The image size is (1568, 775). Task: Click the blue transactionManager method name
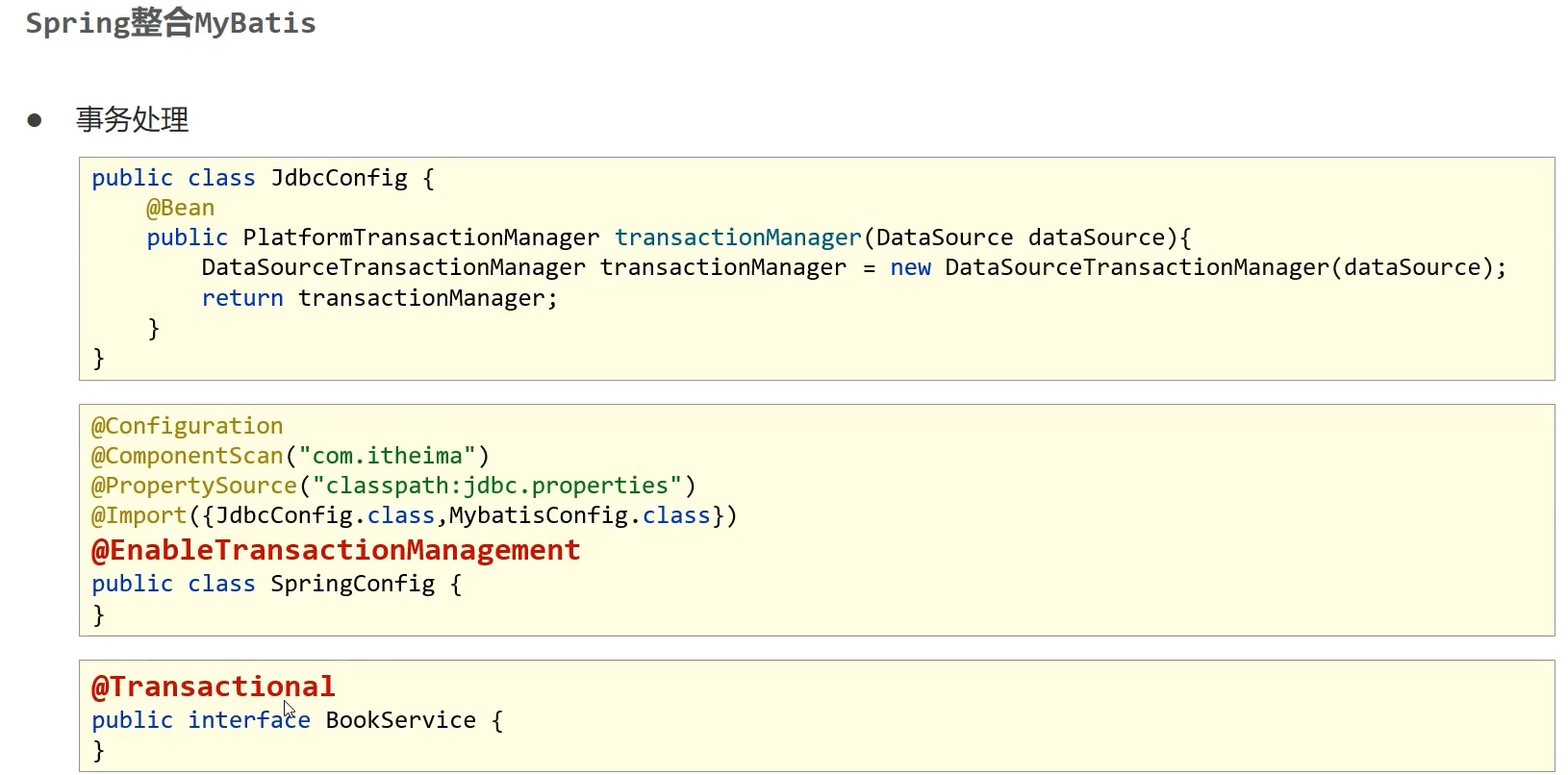point(738,237)
